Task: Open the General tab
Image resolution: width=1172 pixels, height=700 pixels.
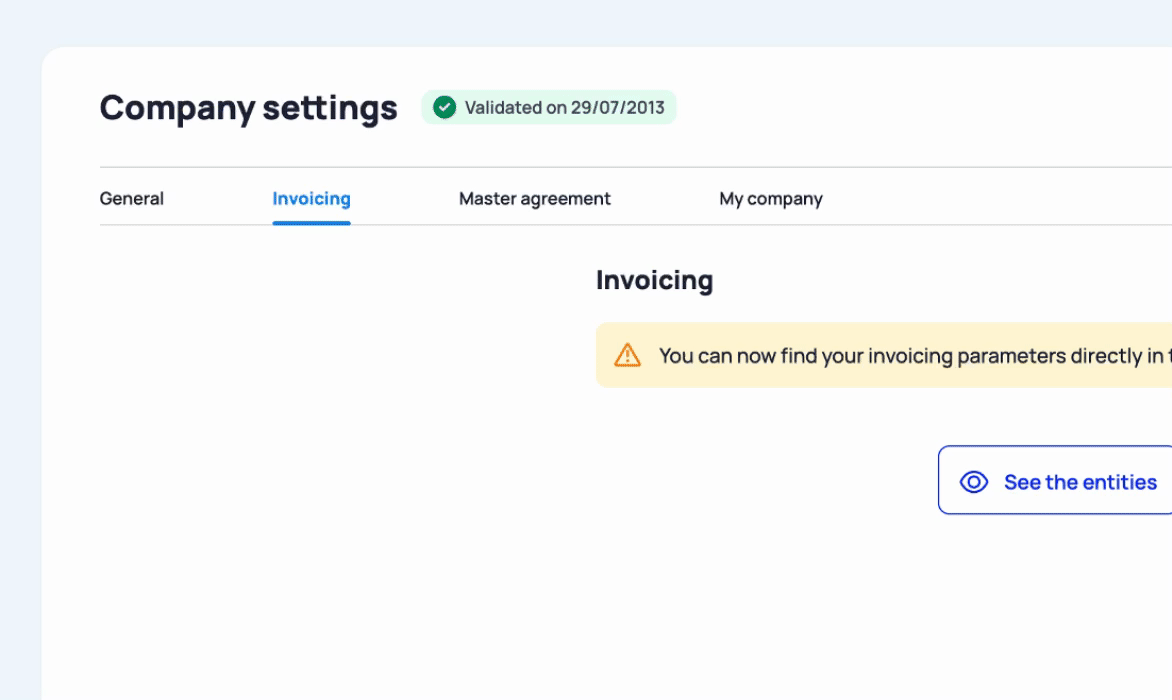Action: tap(132, 199)
